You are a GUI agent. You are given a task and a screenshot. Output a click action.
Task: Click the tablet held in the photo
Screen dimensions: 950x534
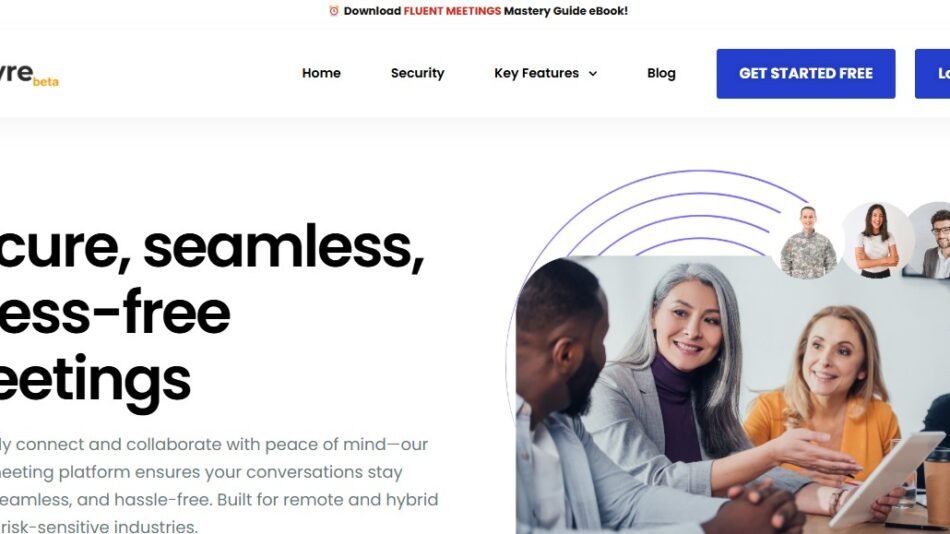coord(886,478)
